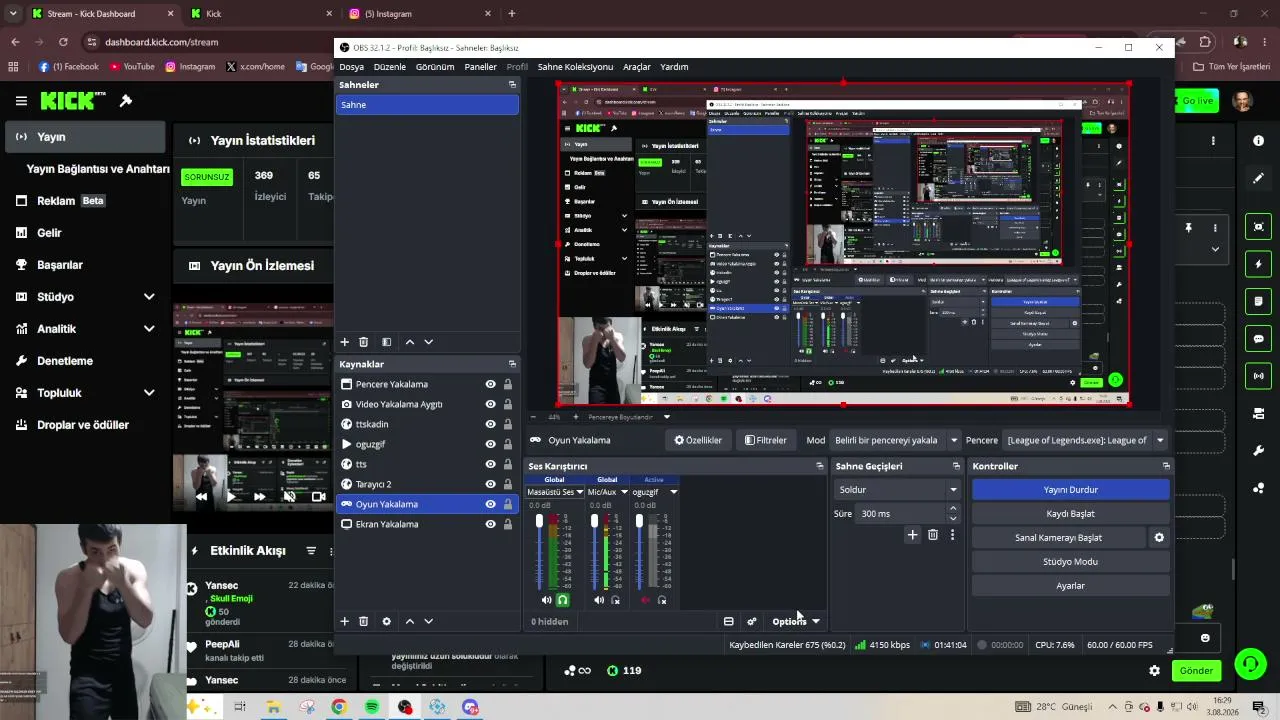Open Kick sidebar hamburger menu
Image resolution: width=1280 pixels, height=720 pixels.
(x=21, y=101)
